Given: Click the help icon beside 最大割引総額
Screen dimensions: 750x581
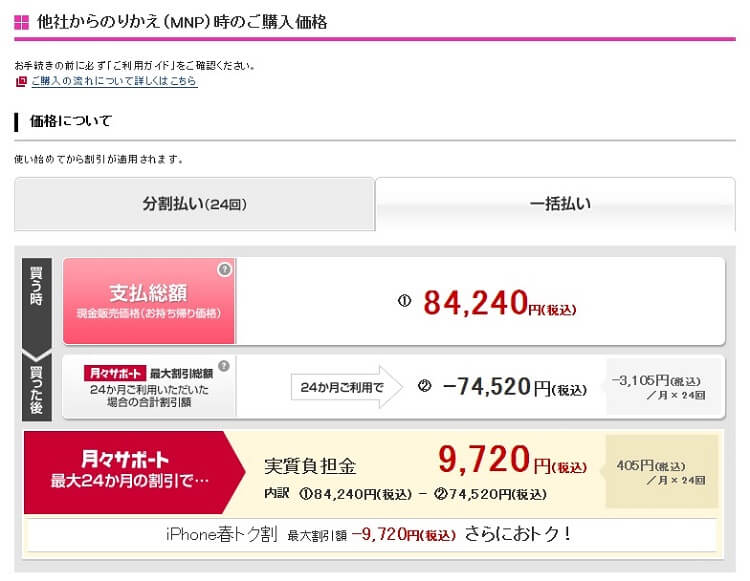Looking at the screenshot, I should pos(224,366).
